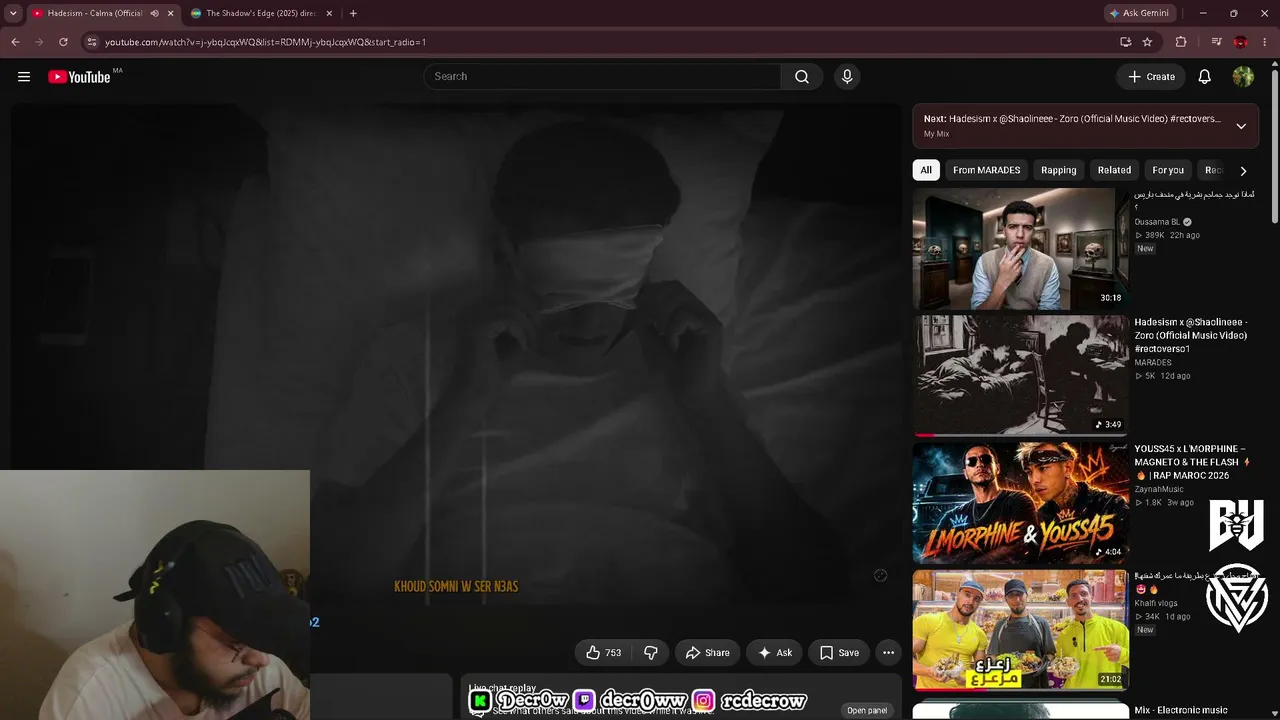Open the Chrome profile avatar

(1241, 42)
